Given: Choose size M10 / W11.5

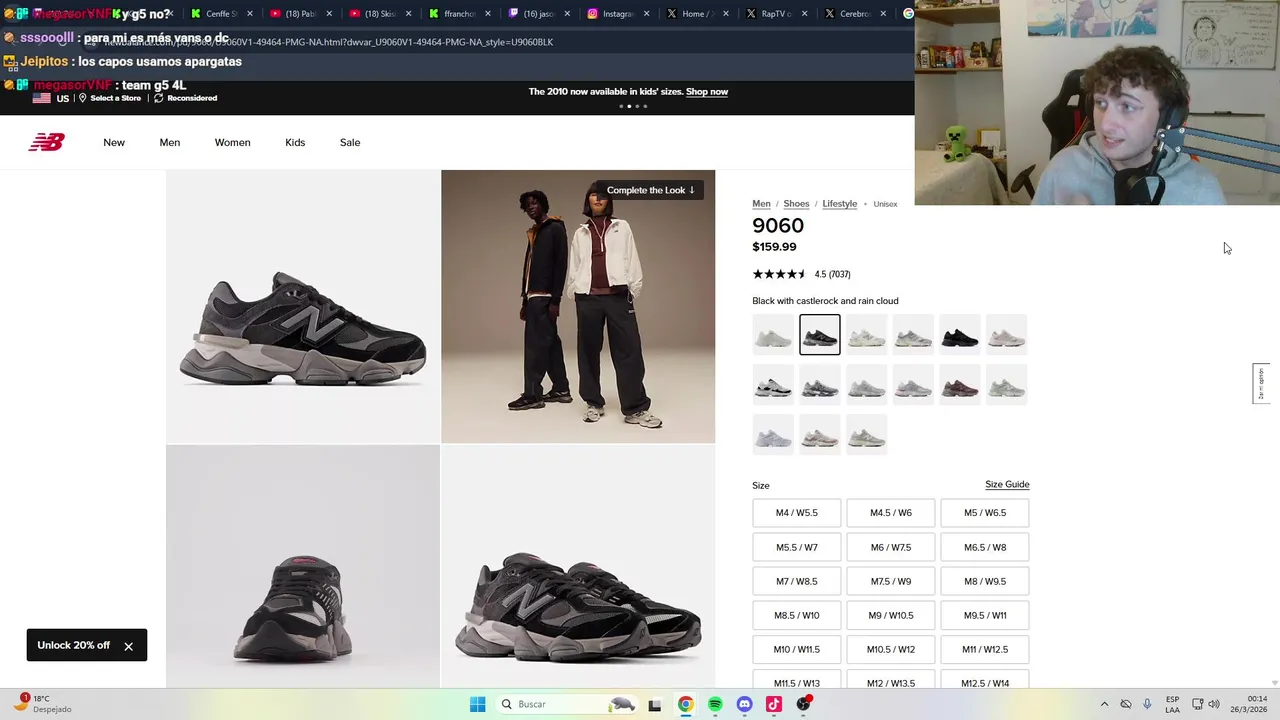Looking at the screenshot, I should click(x=797, y=649).
